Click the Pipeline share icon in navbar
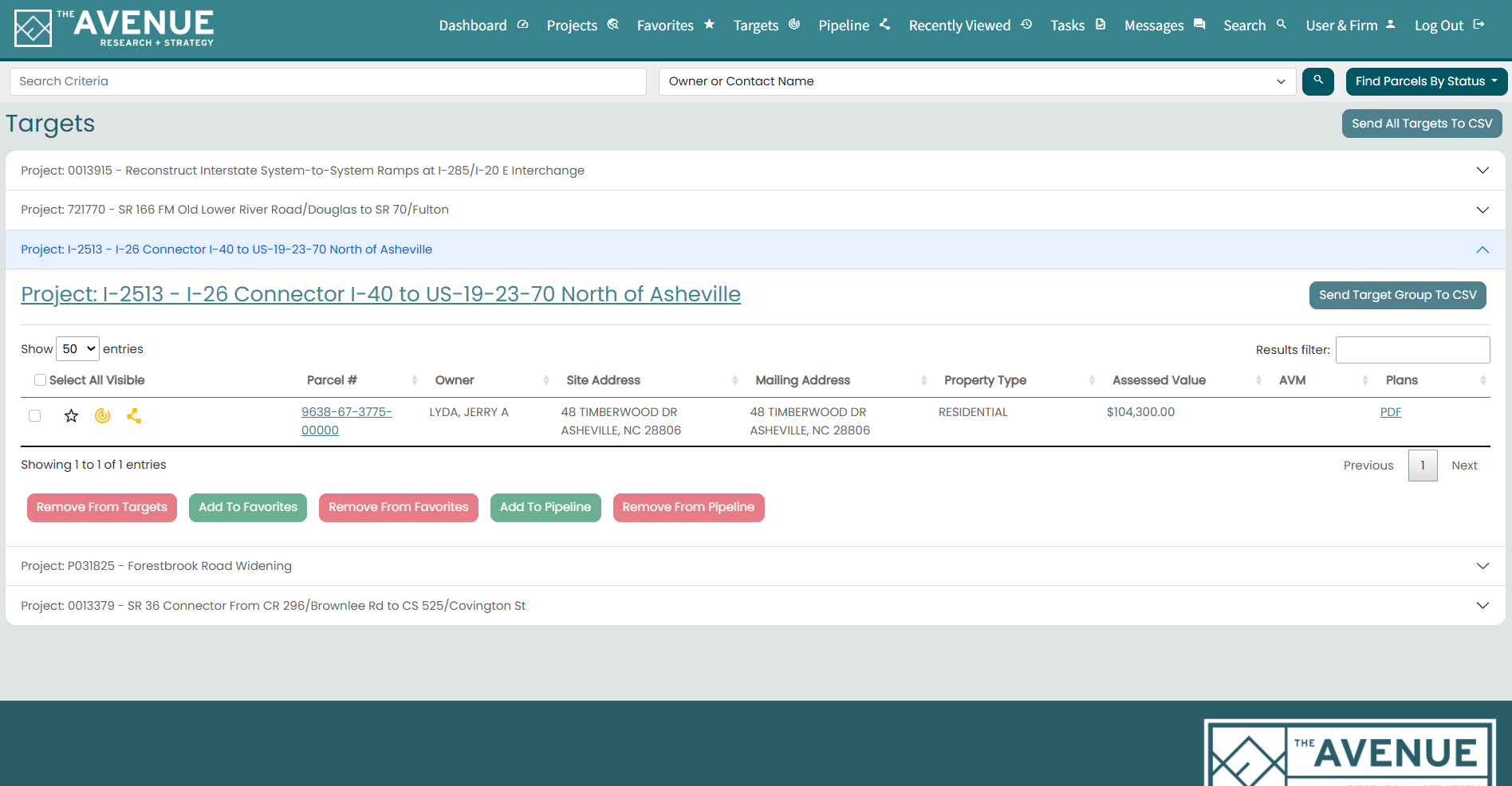 pos(884,25)
